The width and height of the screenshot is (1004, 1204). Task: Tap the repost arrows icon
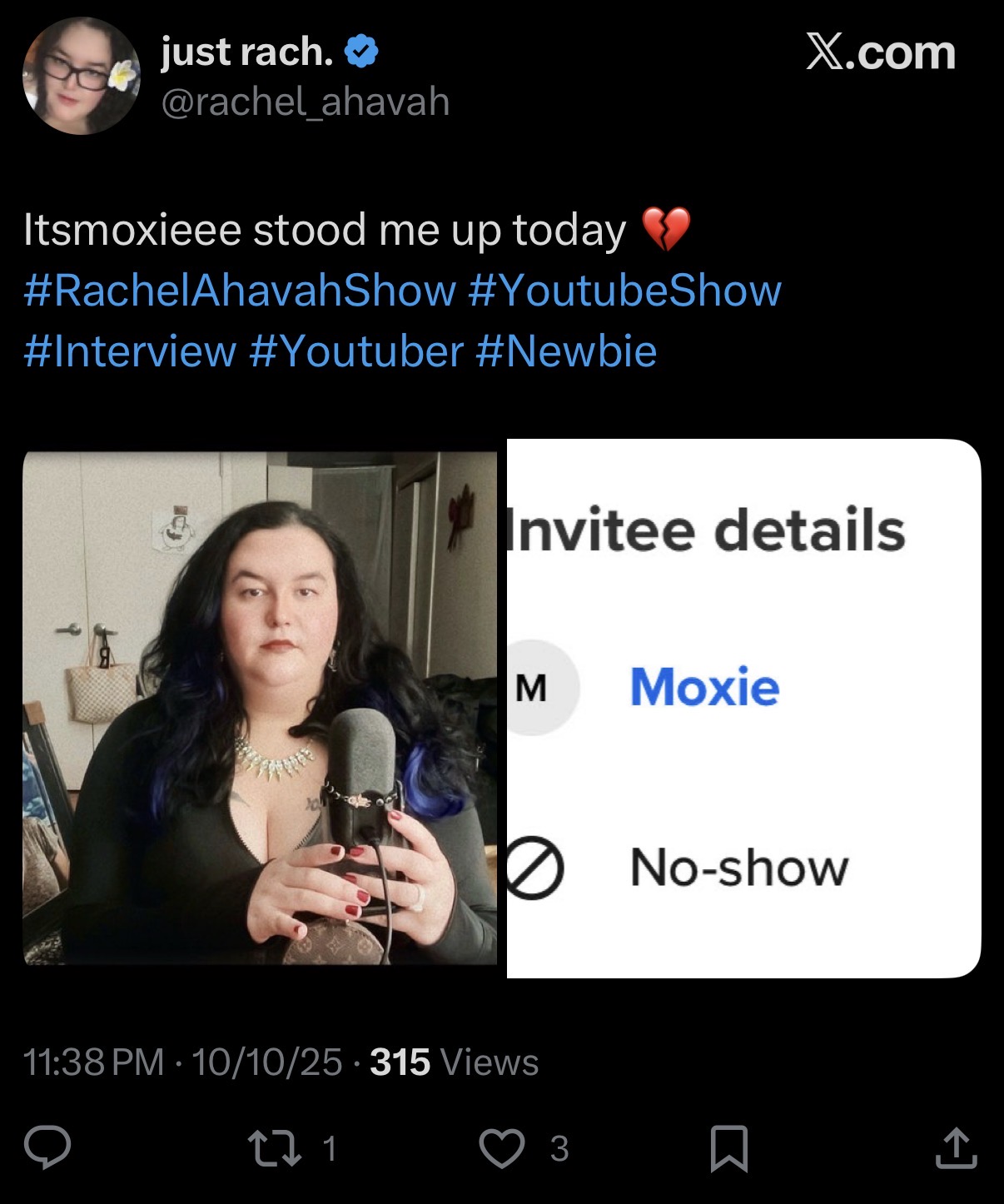point(276,1148)
